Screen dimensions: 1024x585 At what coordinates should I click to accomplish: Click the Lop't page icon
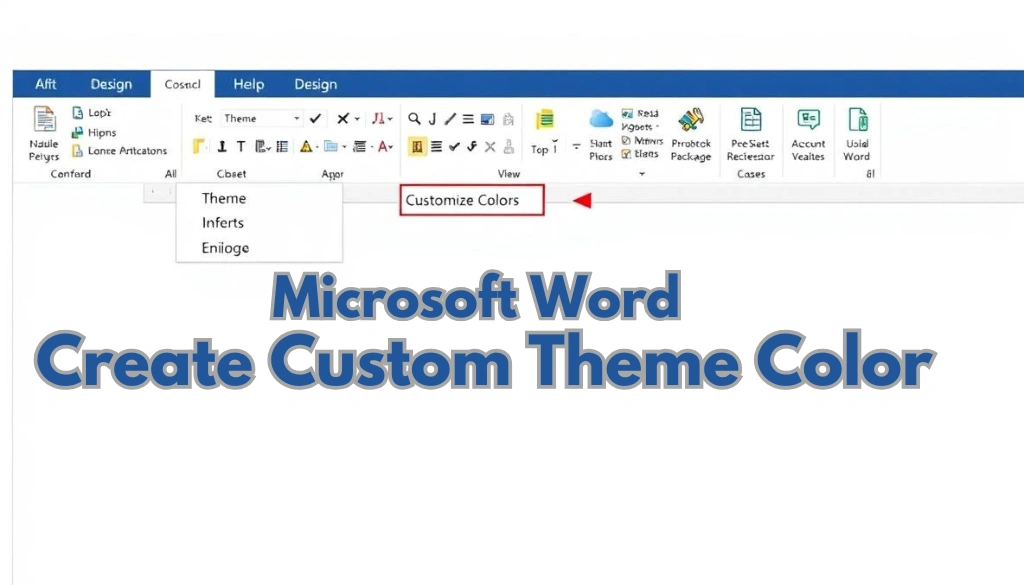pos(77,113)
